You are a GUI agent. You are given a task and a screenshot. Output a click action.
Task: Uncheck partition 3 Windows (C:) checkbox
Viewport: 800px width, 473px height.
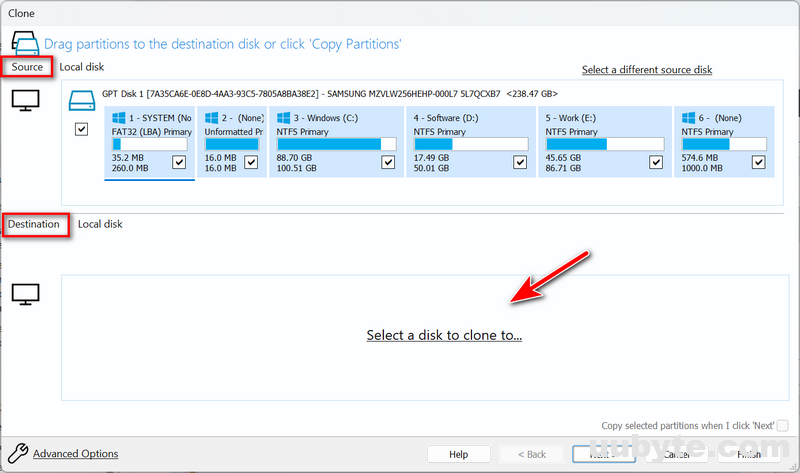tap(388, 162)
